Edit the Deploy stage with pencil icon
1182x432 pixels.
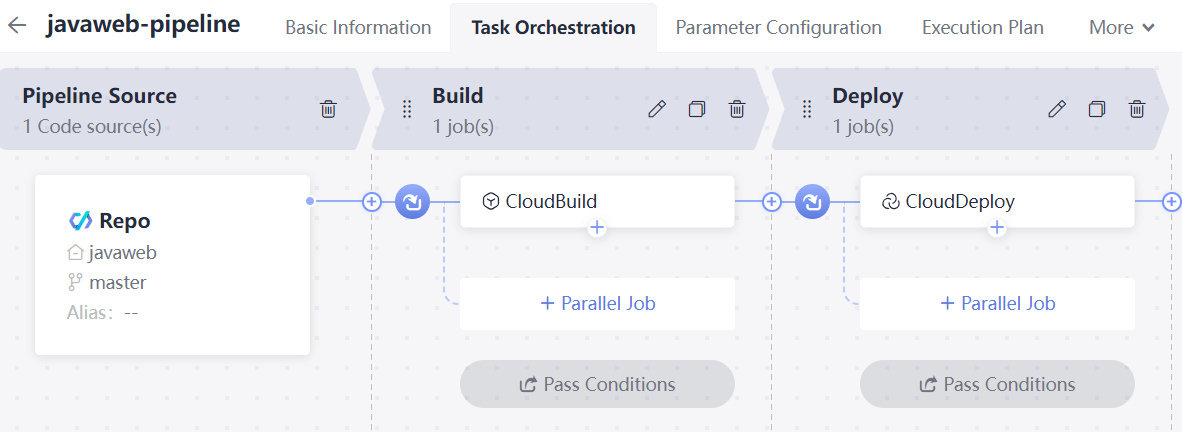(x=1057, y=109)
